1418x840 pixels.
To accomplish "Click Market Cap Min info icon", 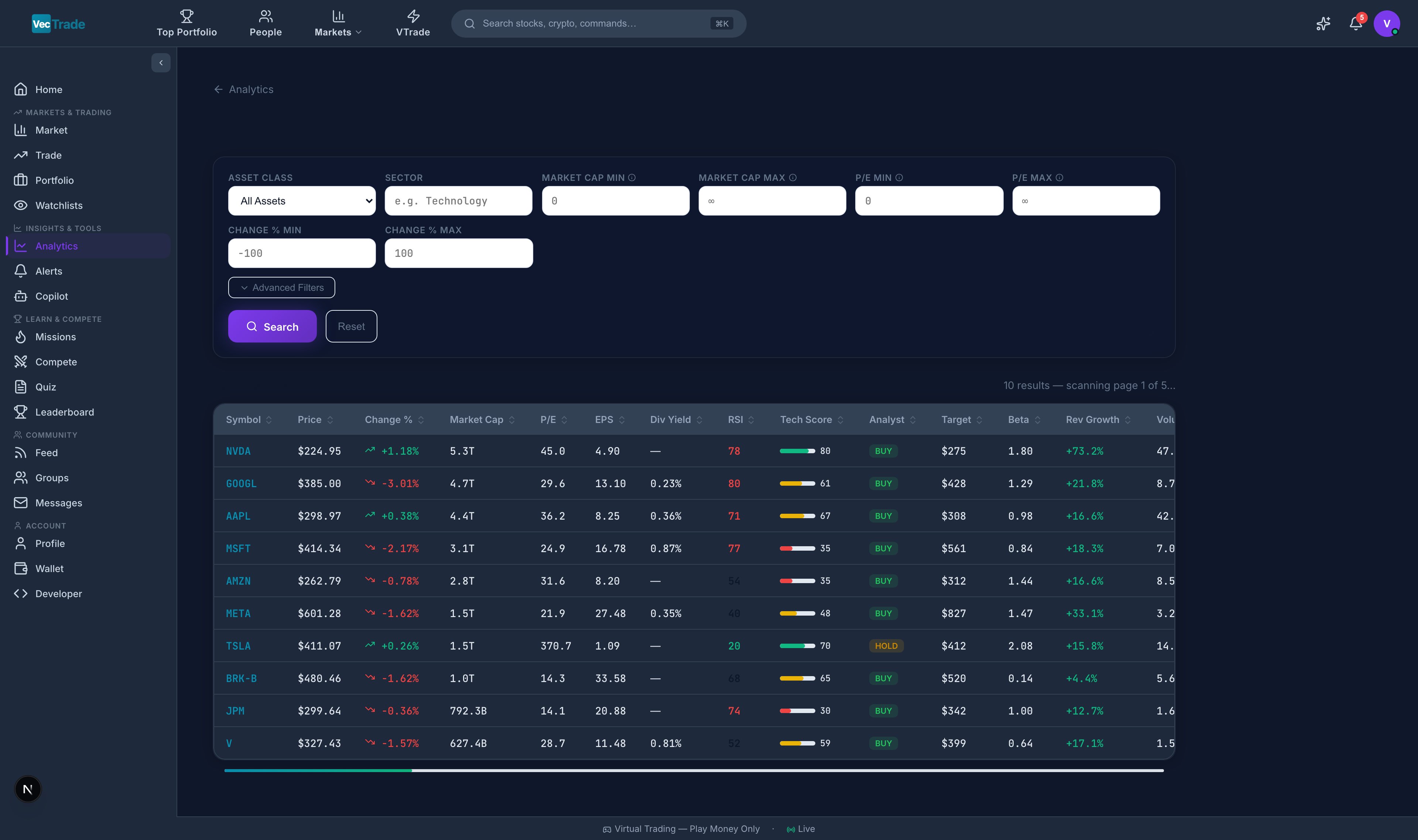I will [632, 178].
